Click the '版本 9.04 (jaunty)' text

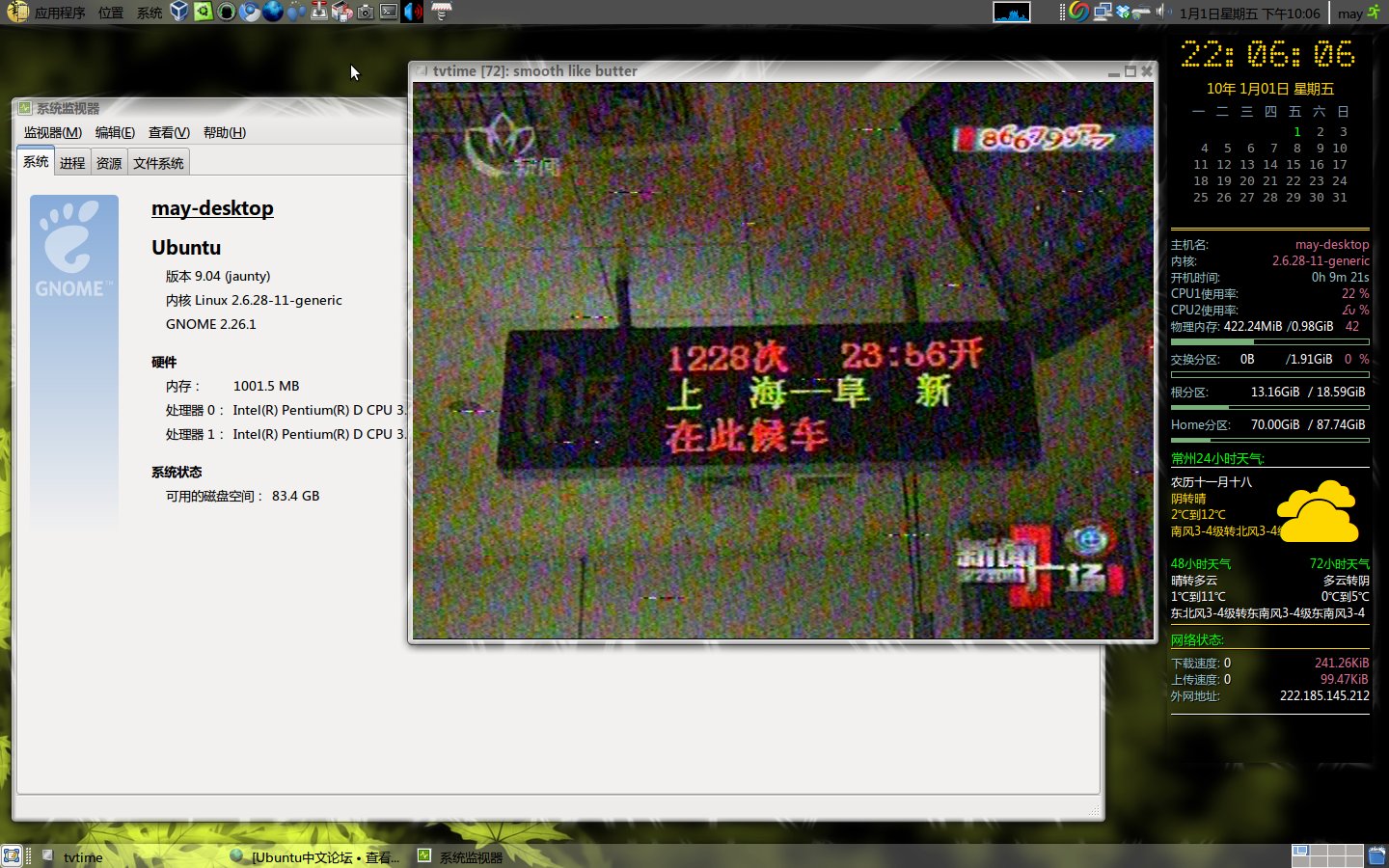point(218,276)
